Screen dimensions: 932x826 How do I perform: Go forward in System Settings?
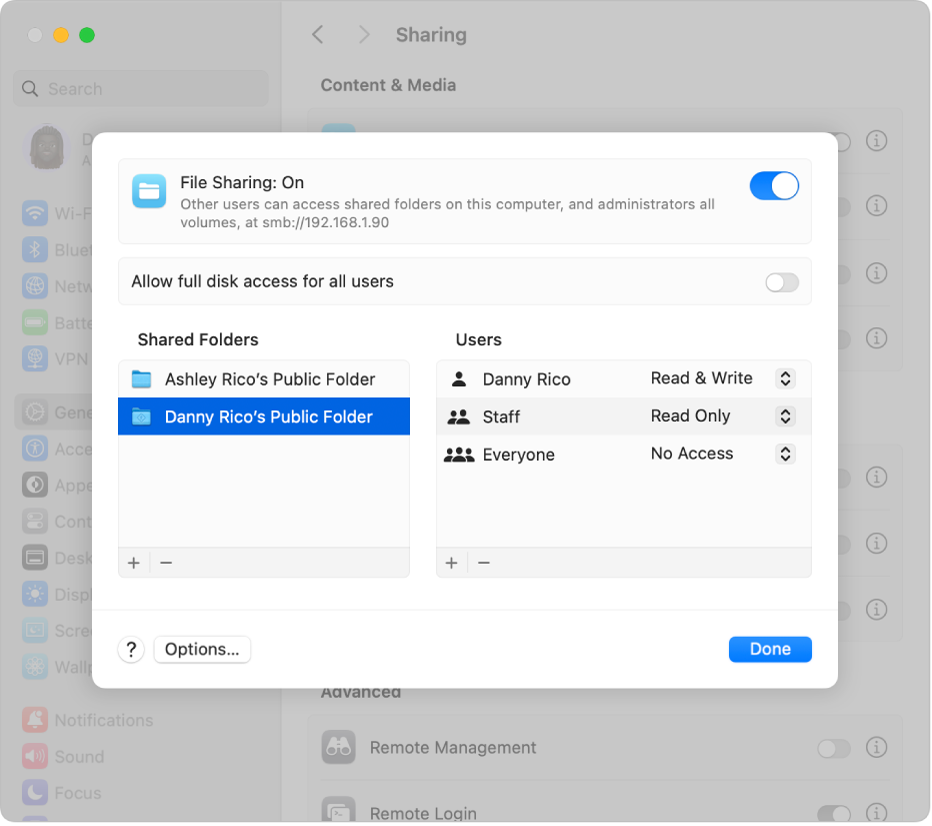pos(364,34)
